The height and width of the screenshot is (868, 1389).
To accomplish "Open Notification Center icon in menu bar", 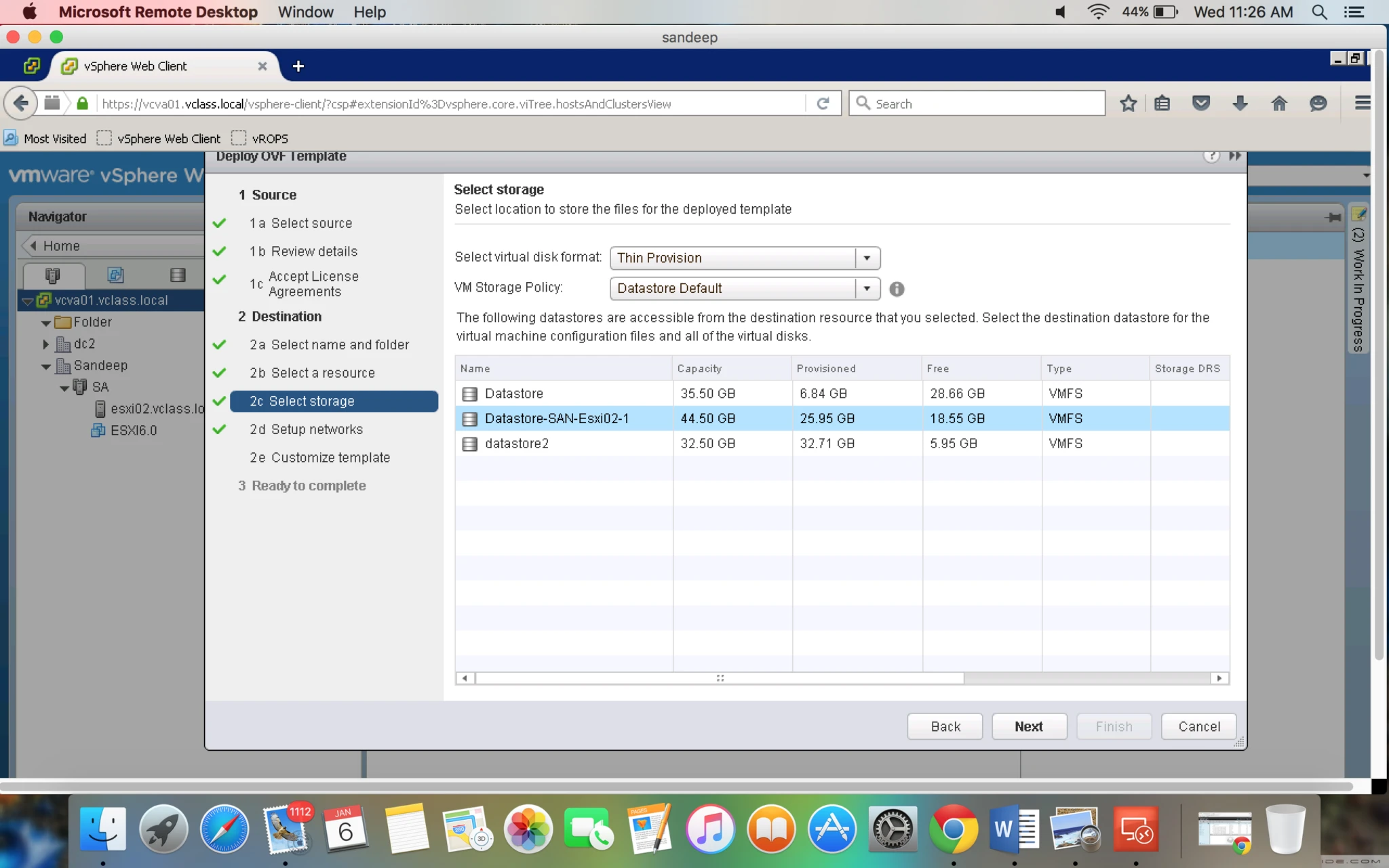I will point(1354,12).
